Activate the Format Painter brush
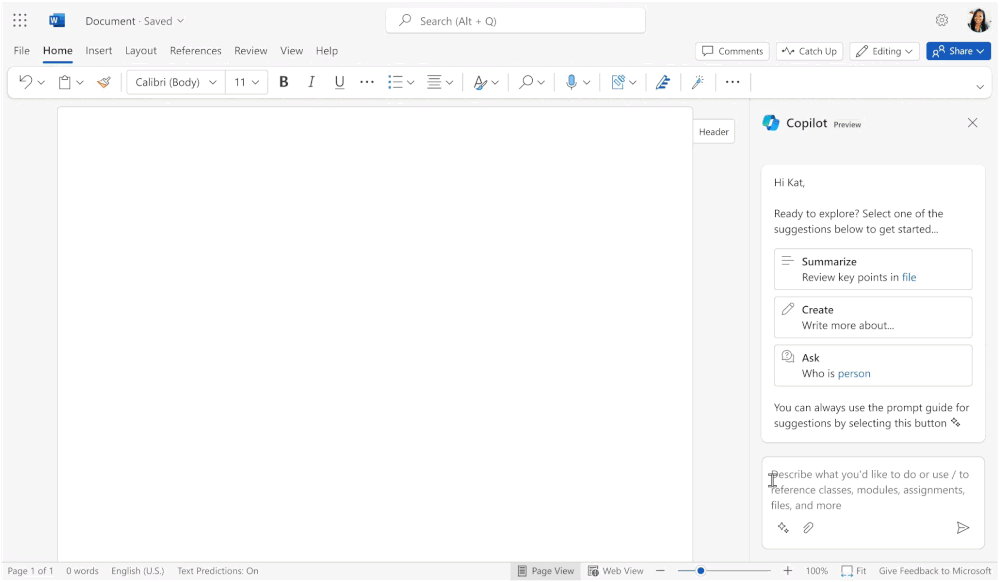 pyautogui.click(x=104, y=82)
